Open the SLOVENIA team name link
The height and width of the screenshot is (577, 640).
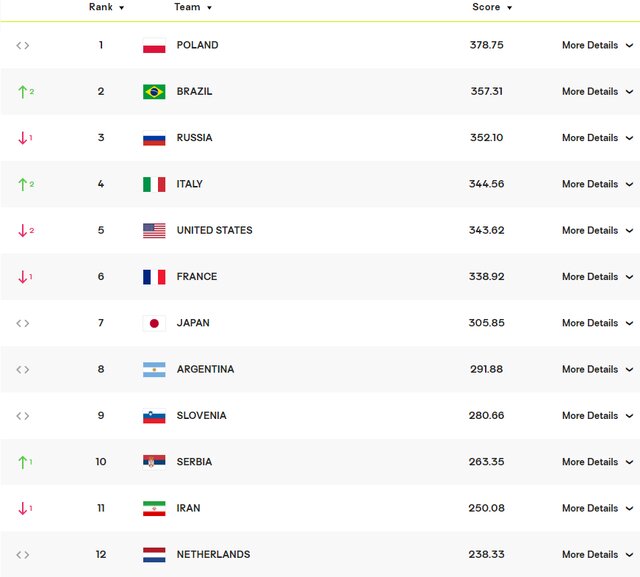click(201, 416)
